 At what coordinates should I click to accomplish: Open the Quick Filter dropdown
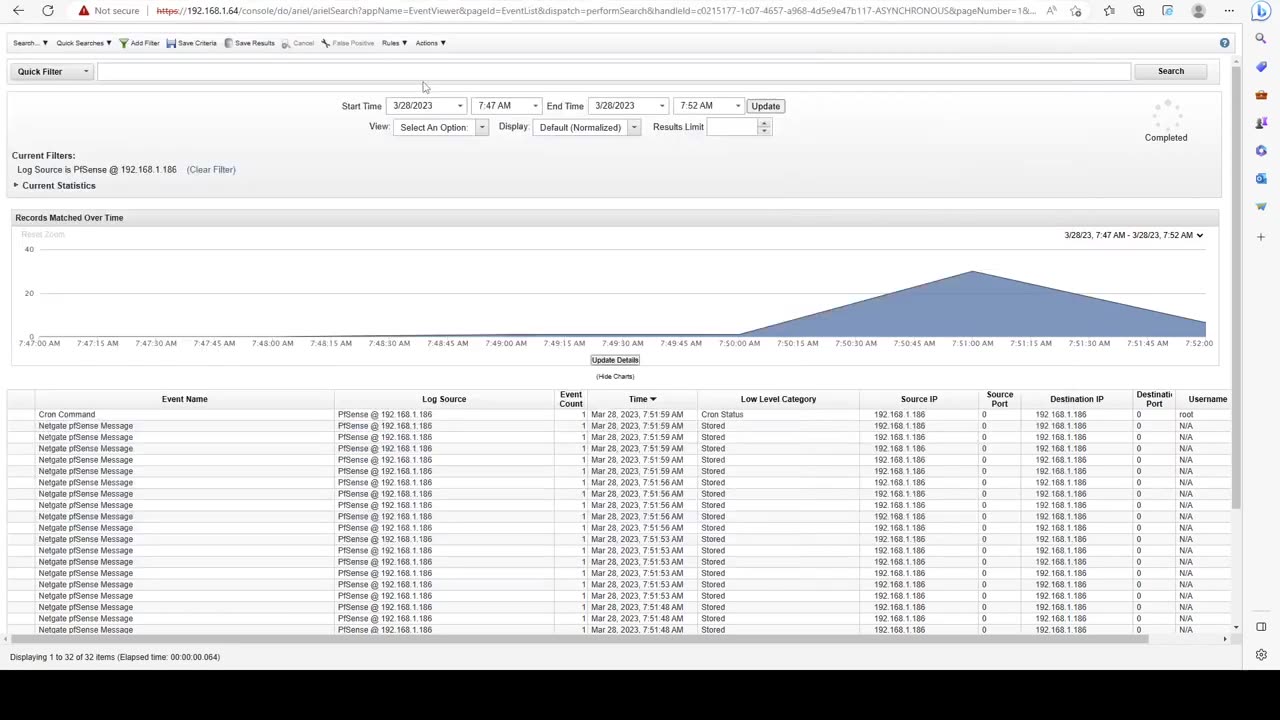[x=52, y=72]
